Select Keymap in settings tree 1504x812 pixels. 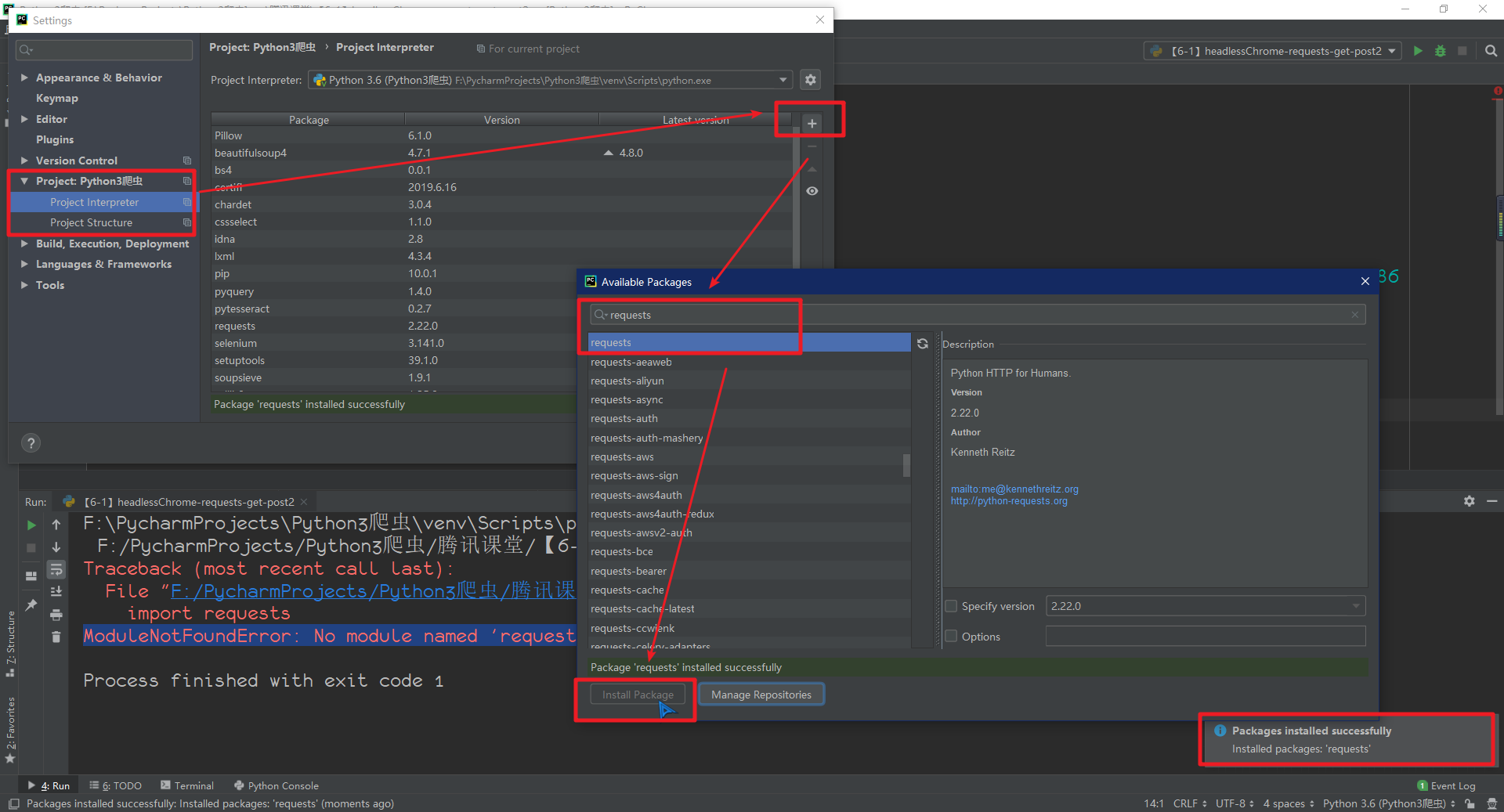click(x=57, y=98)
